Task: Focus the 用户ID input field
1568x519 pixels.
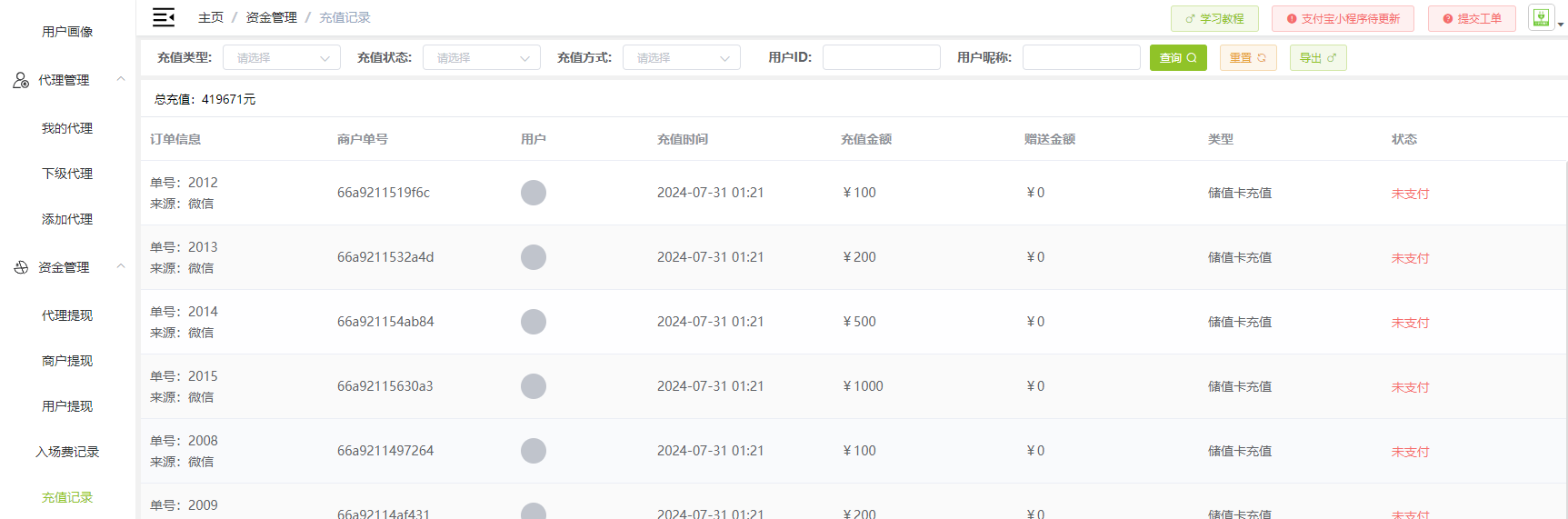Action: click(x=882, y=57)
